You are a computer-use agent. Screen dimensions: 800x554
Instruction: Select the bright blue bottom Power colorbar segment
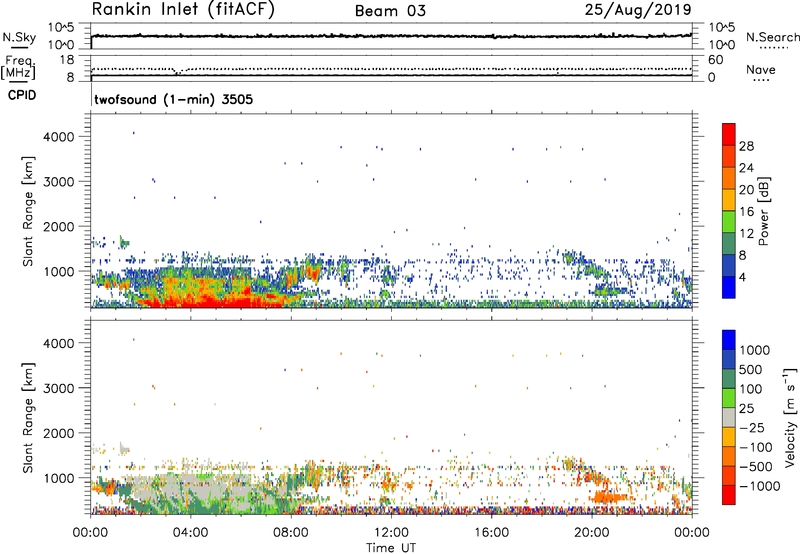click(x=729, y=287)
